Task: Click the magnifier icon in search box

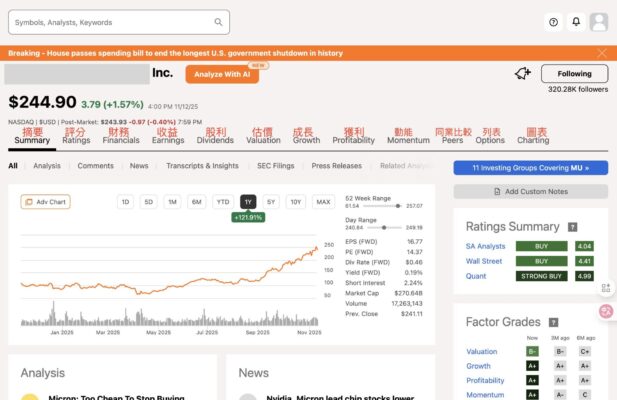Action: 219,22
